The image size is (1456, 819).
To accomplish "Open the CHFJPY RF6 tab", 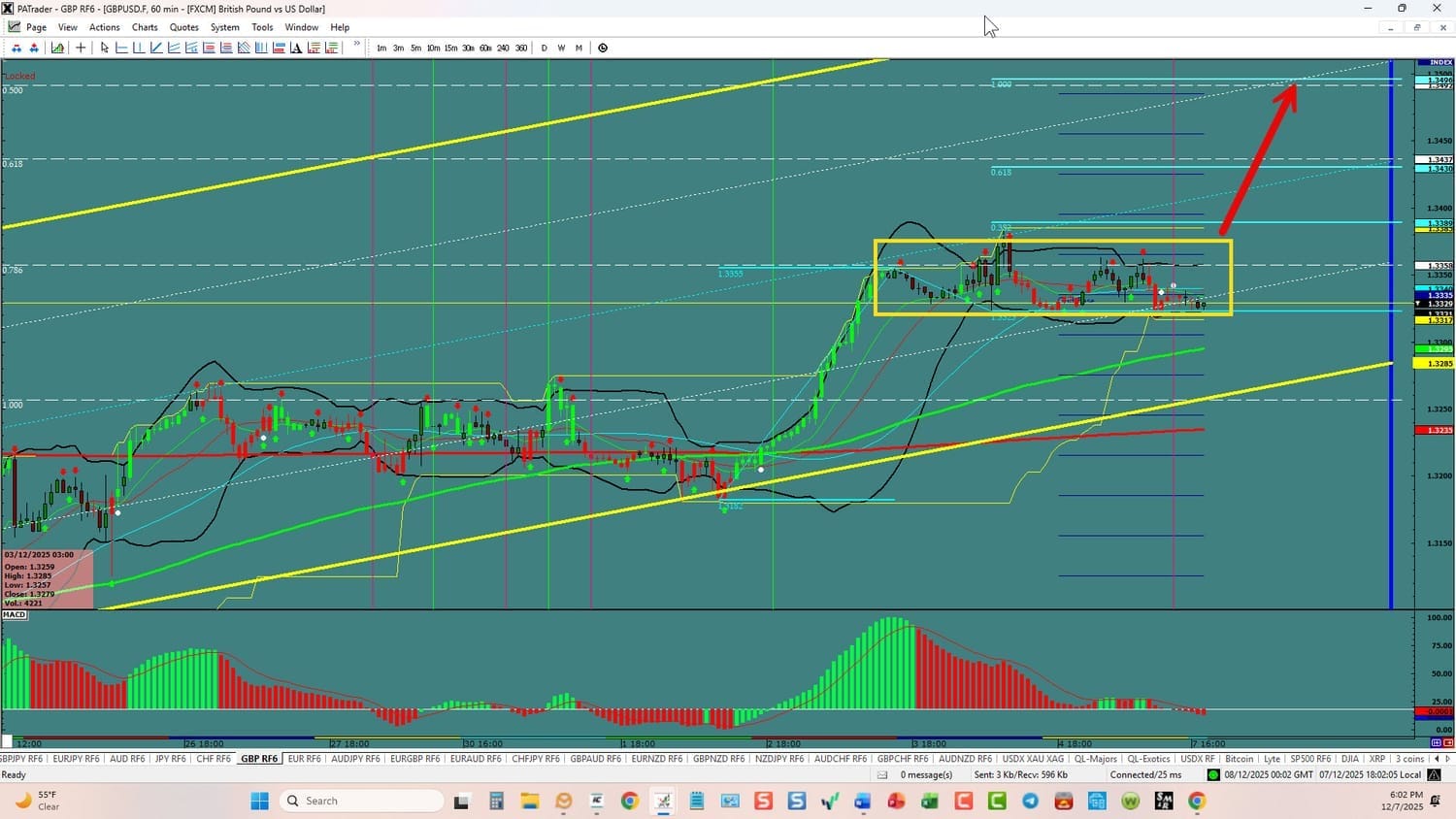I will click(536, 759).
